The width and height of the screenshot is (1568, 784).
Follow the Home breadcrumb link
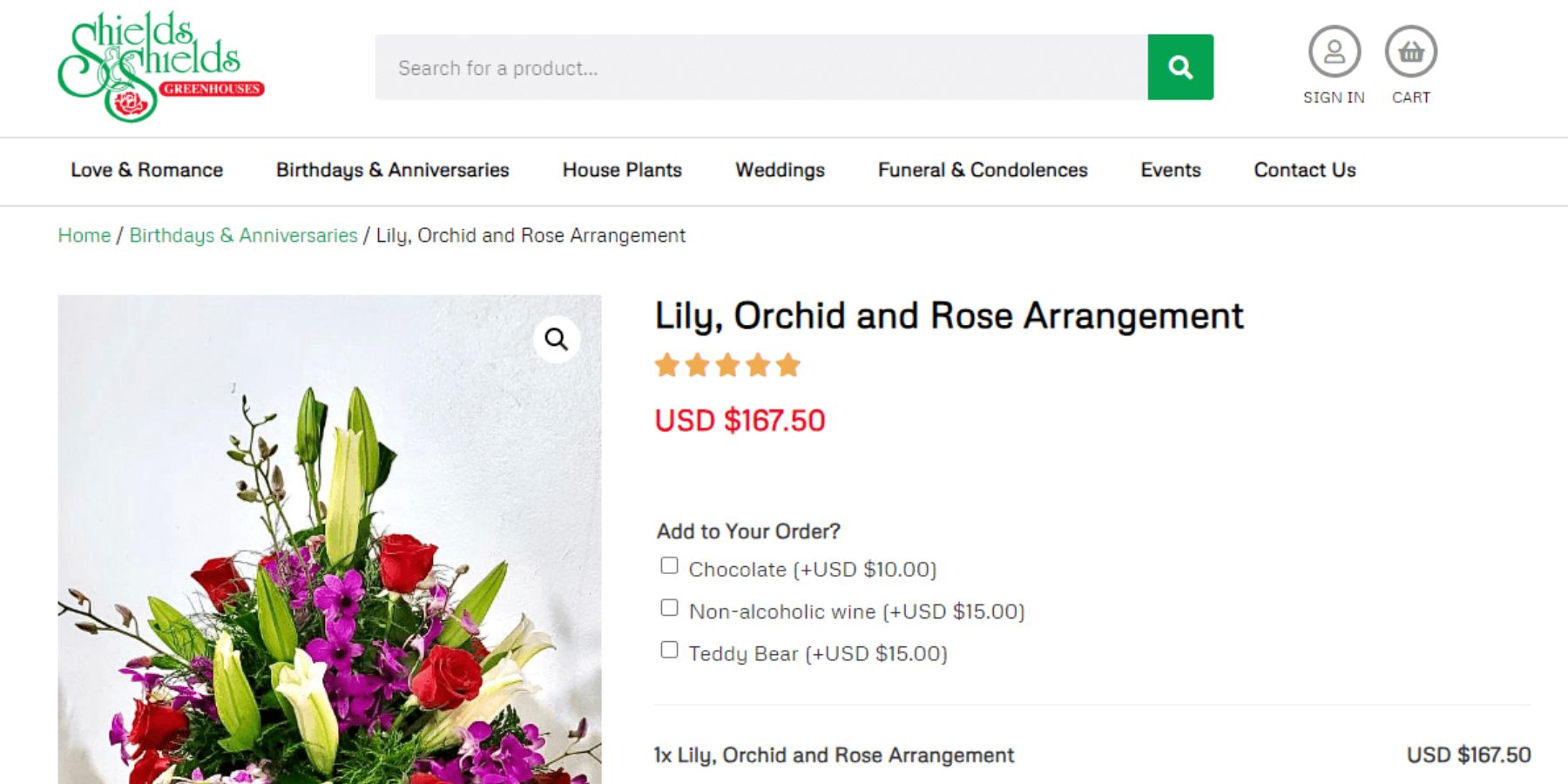tap(84, 235)
